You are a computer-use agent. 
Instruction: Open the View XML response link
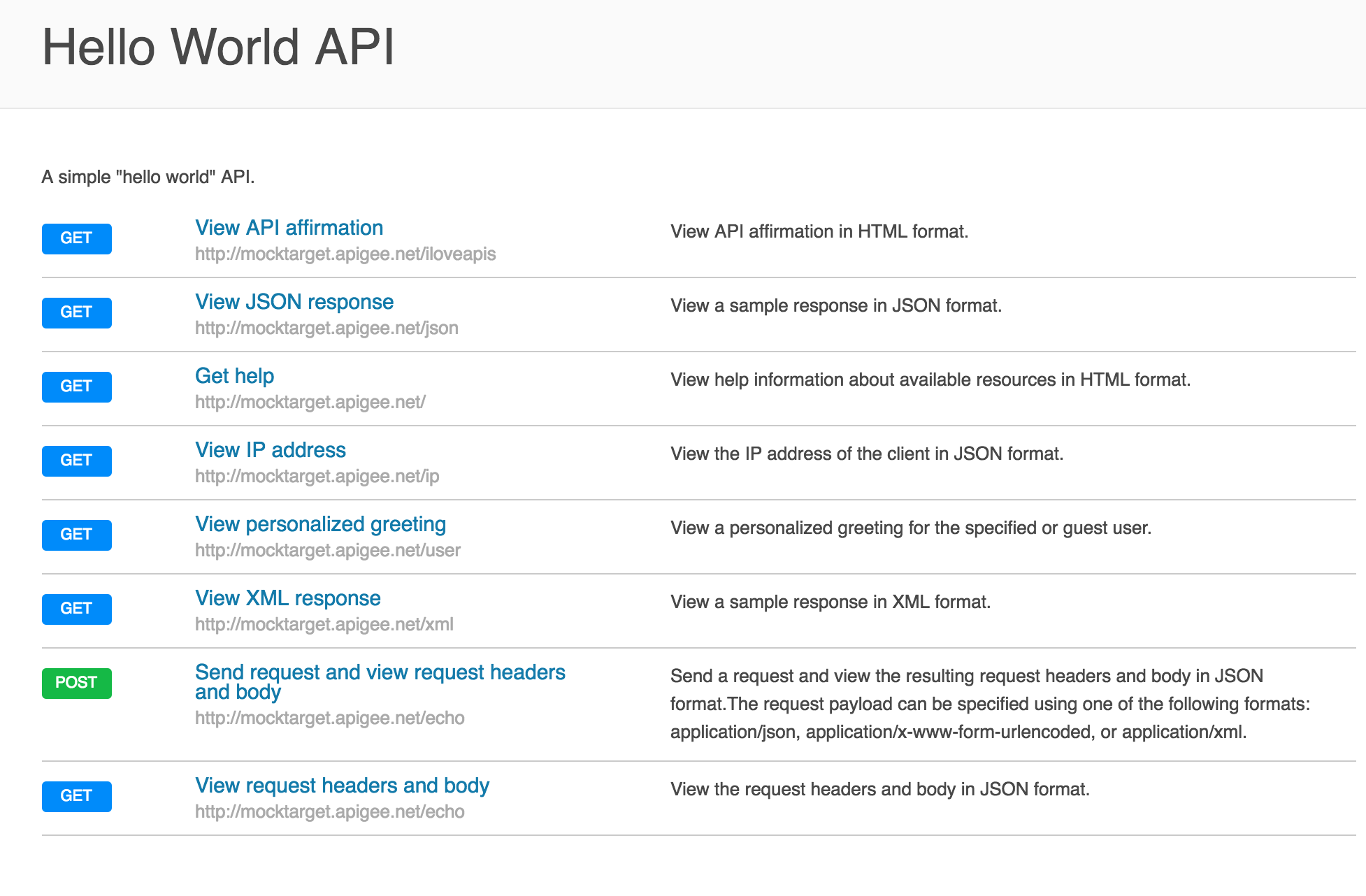click(x=287, y=598)
